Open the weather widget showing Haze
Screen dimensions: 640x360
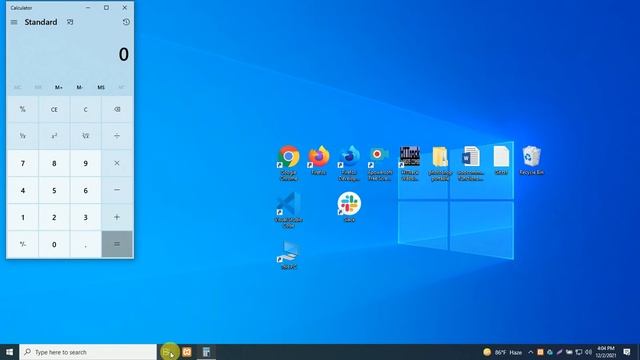coord(502,352)
